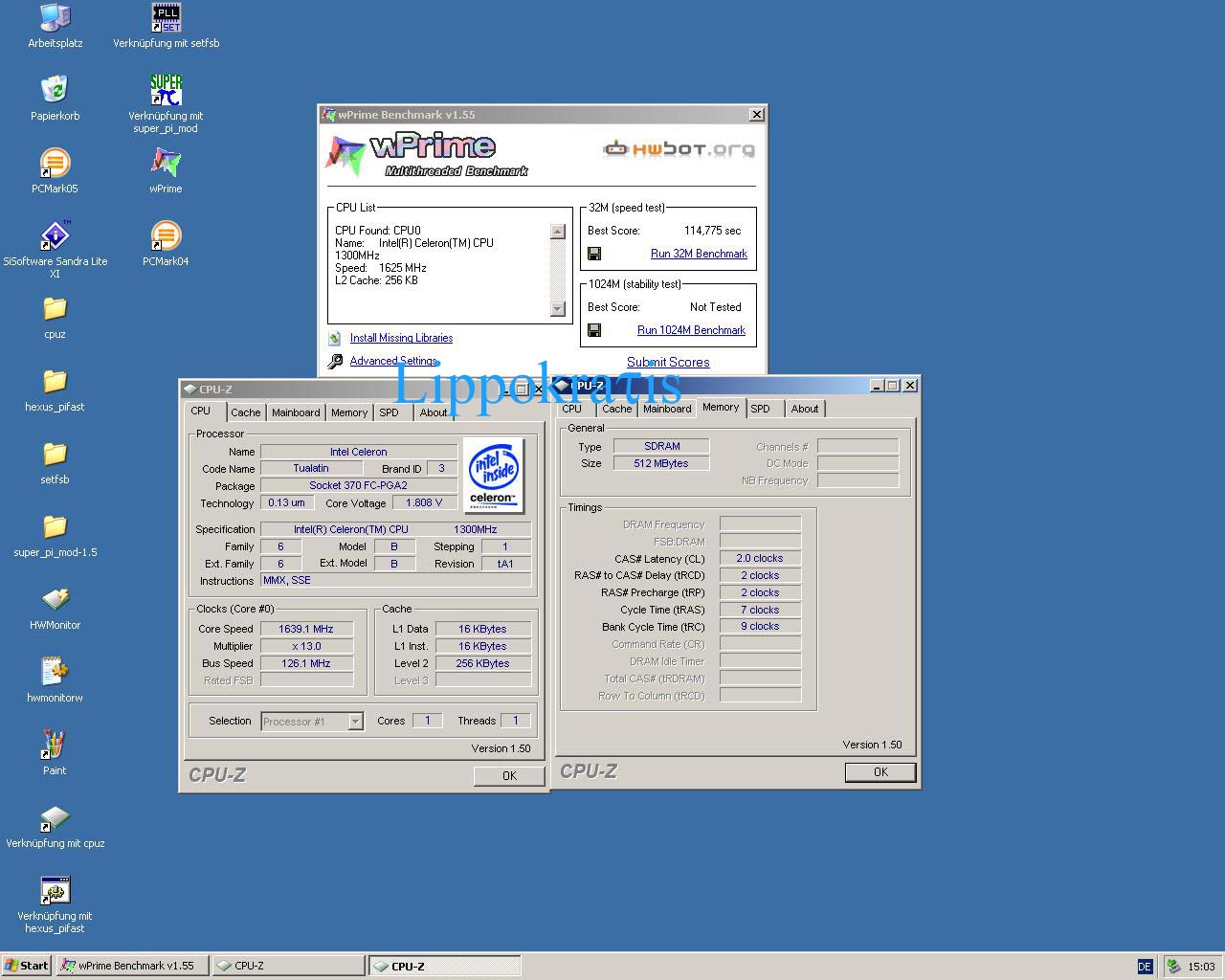Click the hwbot.org logo in wPrime
Screen dimensions: 1225x980
[x=679, y=148]
